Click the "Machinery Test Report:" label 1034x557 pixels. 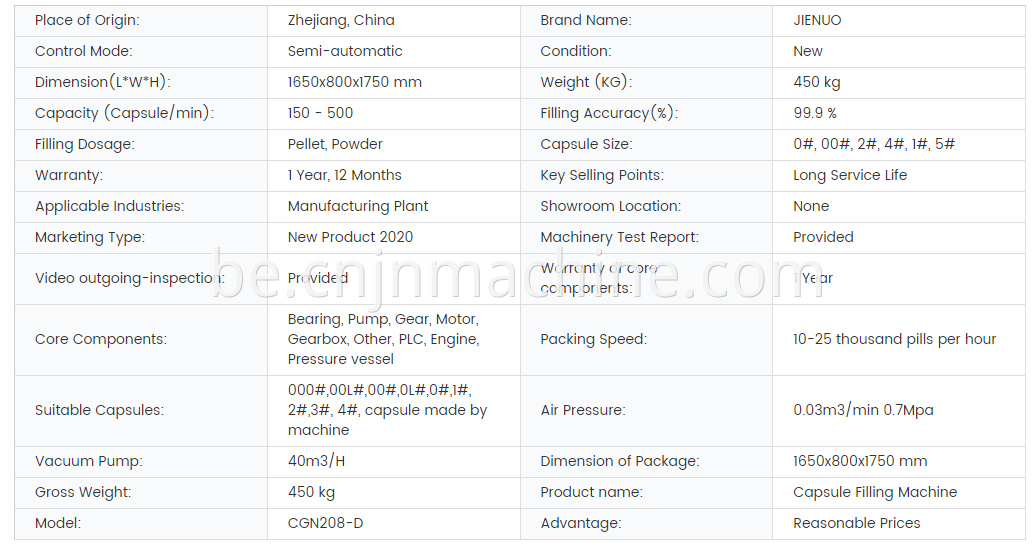619,237
